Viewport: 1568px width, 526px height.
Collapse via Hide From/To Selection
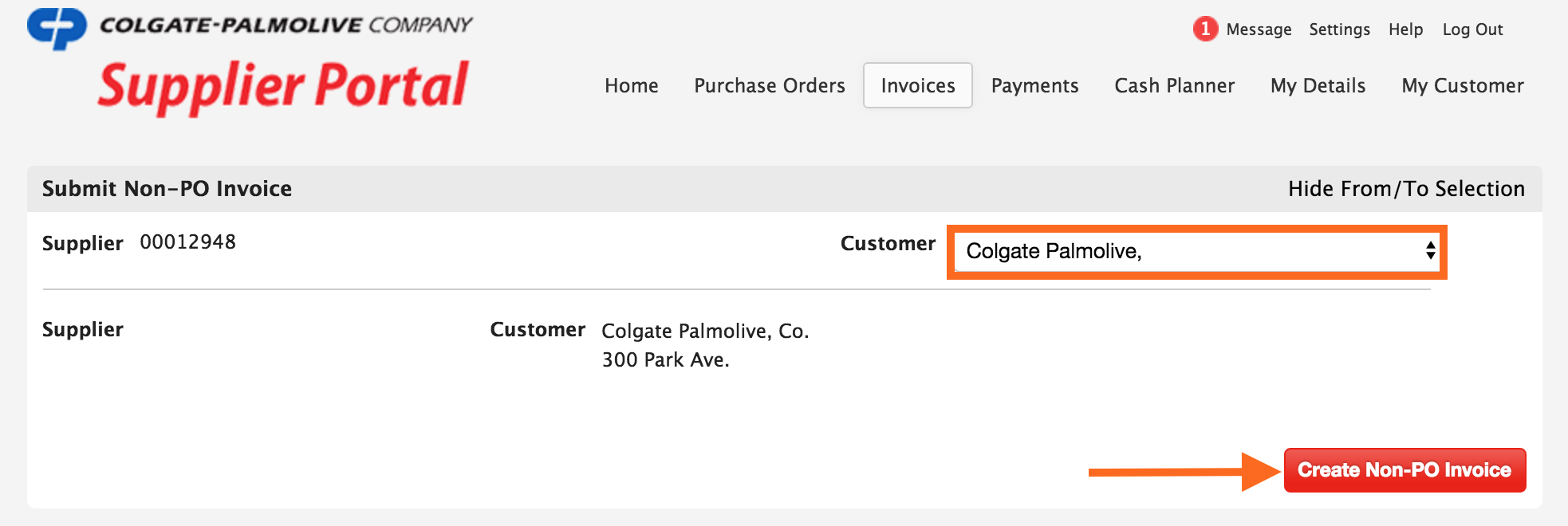tap(1405, 189)
